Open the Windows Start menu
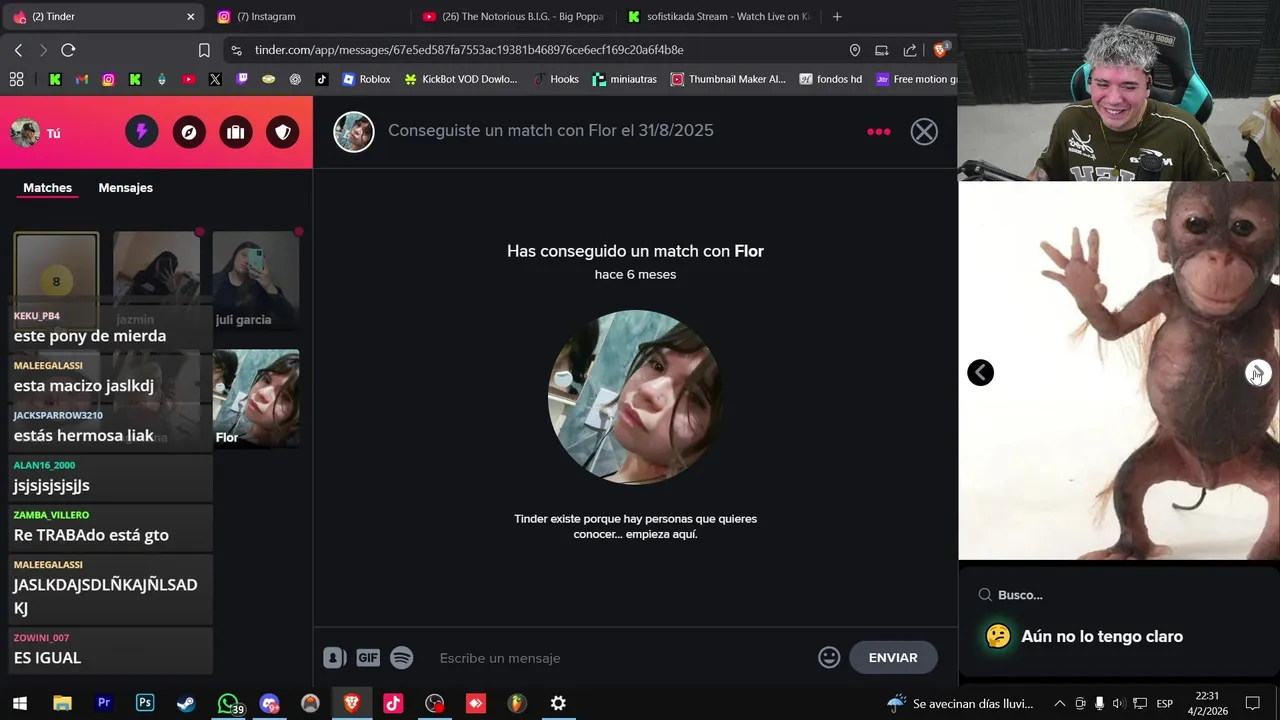This screenshot has height=720, width=1280. tap(19, 703)
